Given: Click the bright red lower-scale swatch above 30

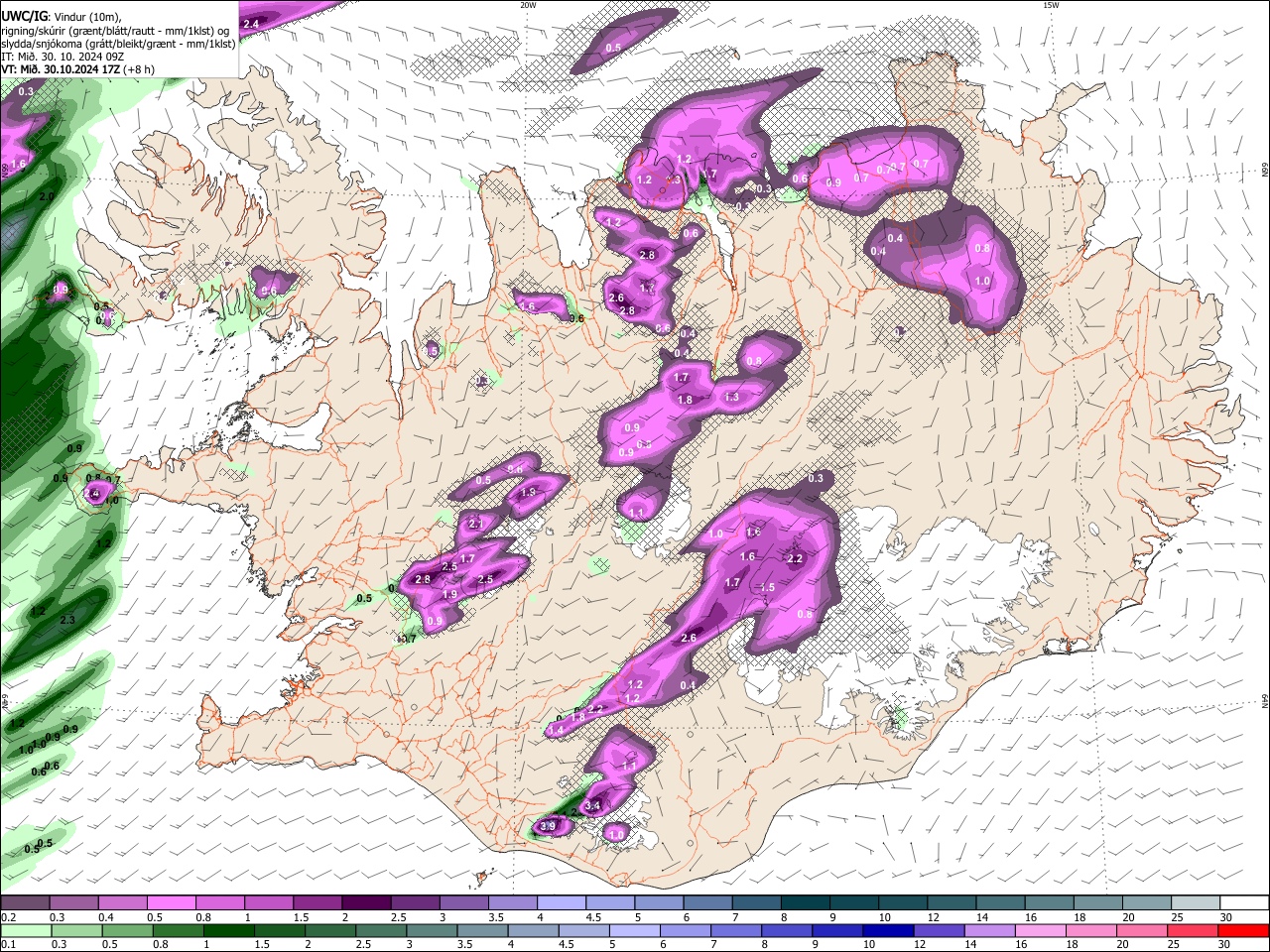Looking at the screenshot, I should (1244, 930).
